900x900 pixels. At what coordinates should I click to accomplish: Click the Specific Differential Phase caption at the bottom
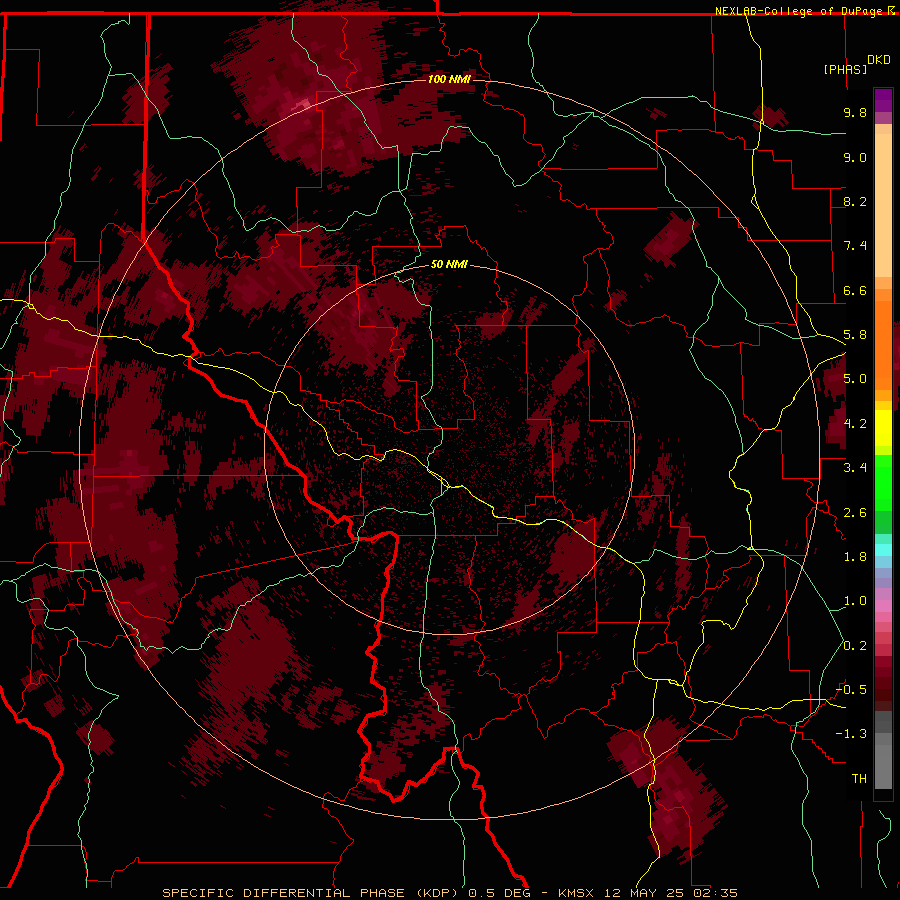pos(449,893)
